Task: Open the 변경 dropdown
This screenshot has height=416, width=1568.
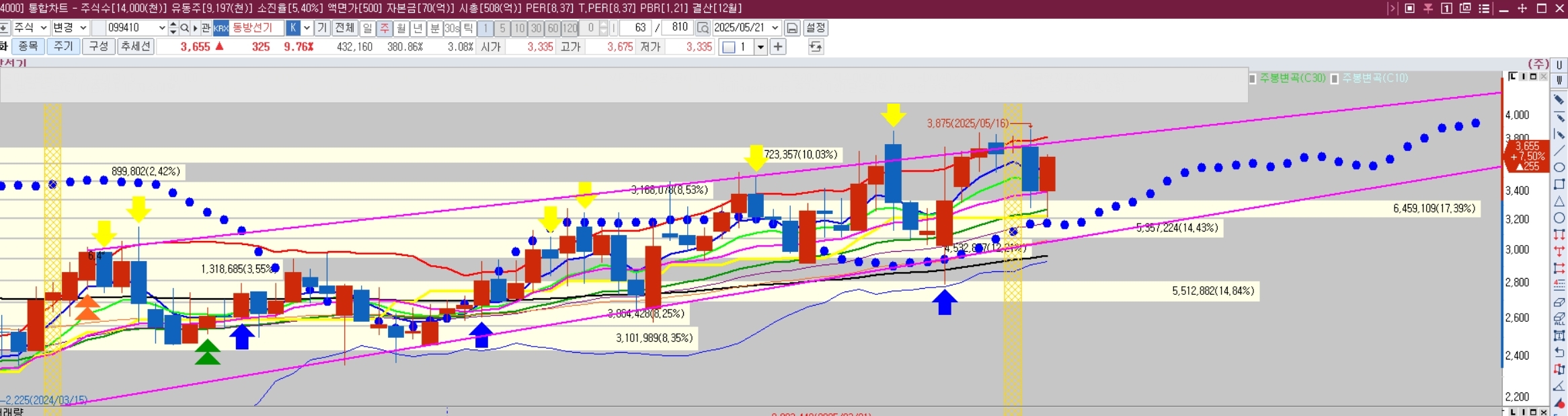Action: (71, 28)
